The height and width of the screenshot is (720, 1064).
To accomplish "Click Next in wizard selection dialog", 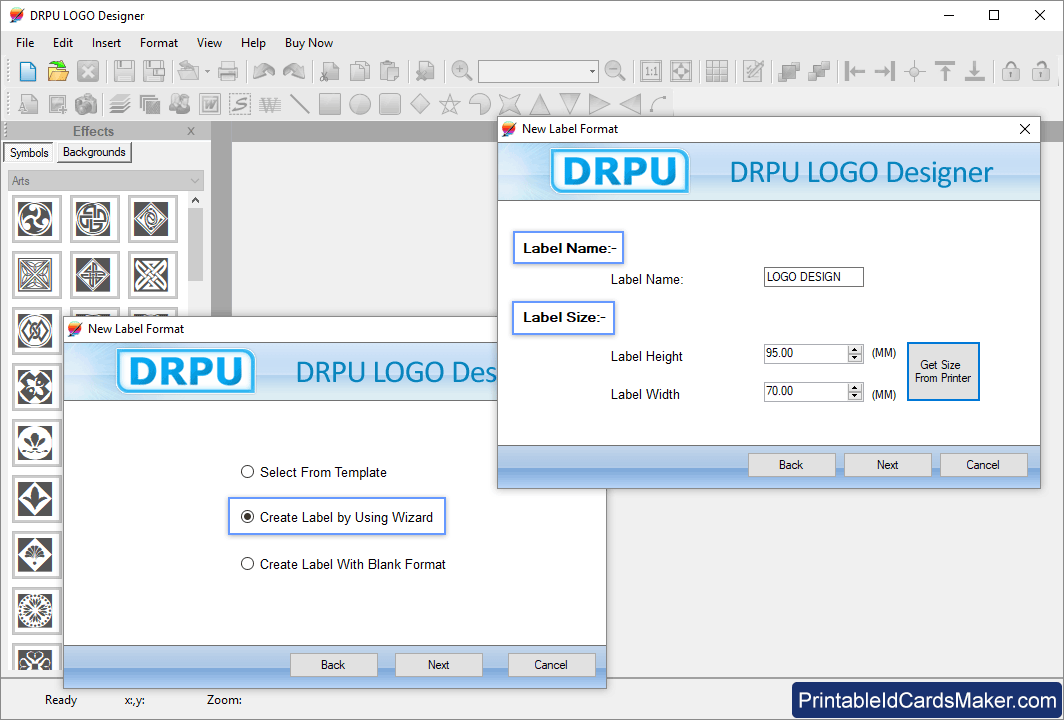I will pyautogui.click(x=438, y=665).
